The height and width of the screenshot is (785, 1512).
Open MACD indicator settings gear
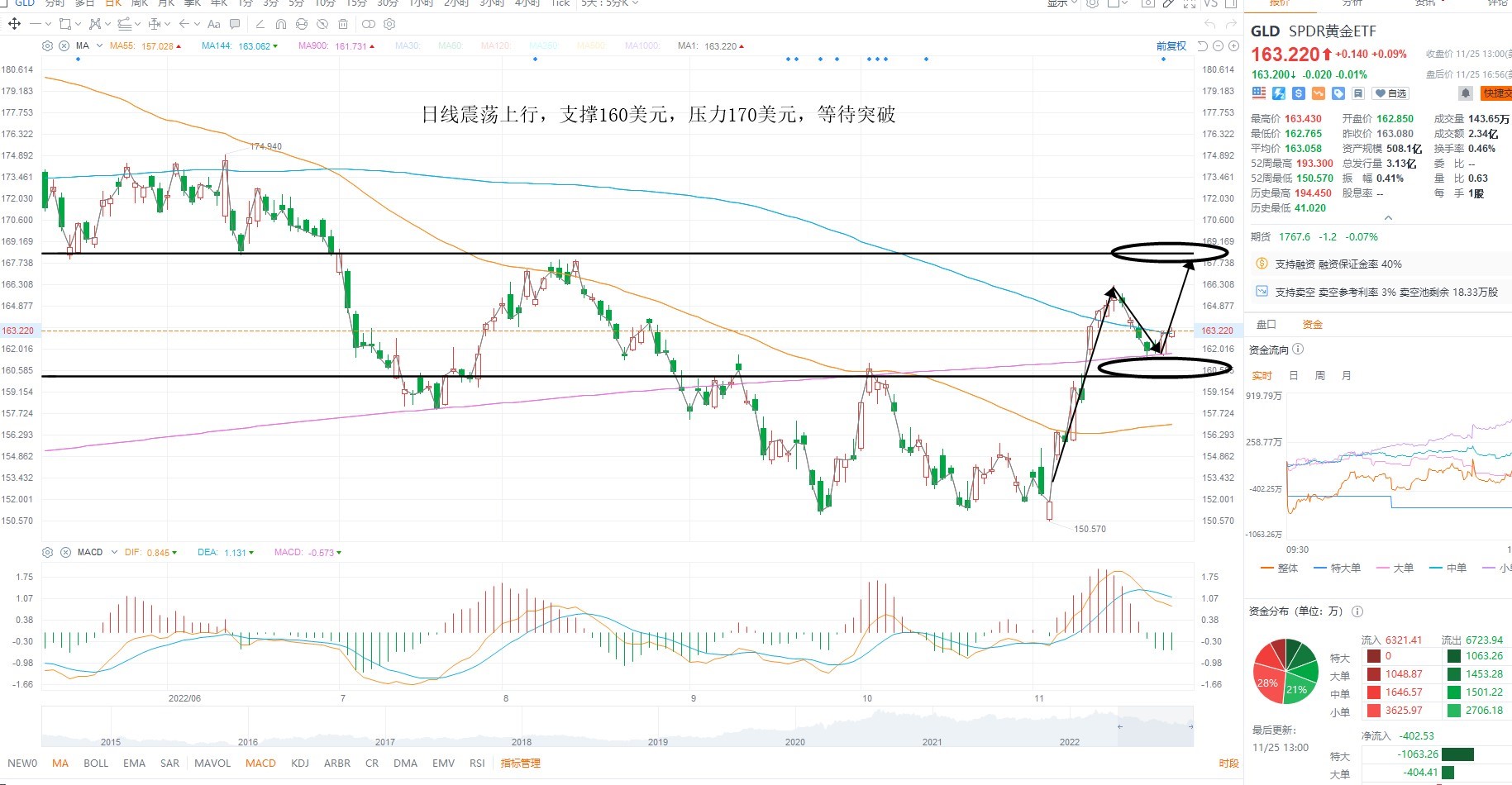47,552
